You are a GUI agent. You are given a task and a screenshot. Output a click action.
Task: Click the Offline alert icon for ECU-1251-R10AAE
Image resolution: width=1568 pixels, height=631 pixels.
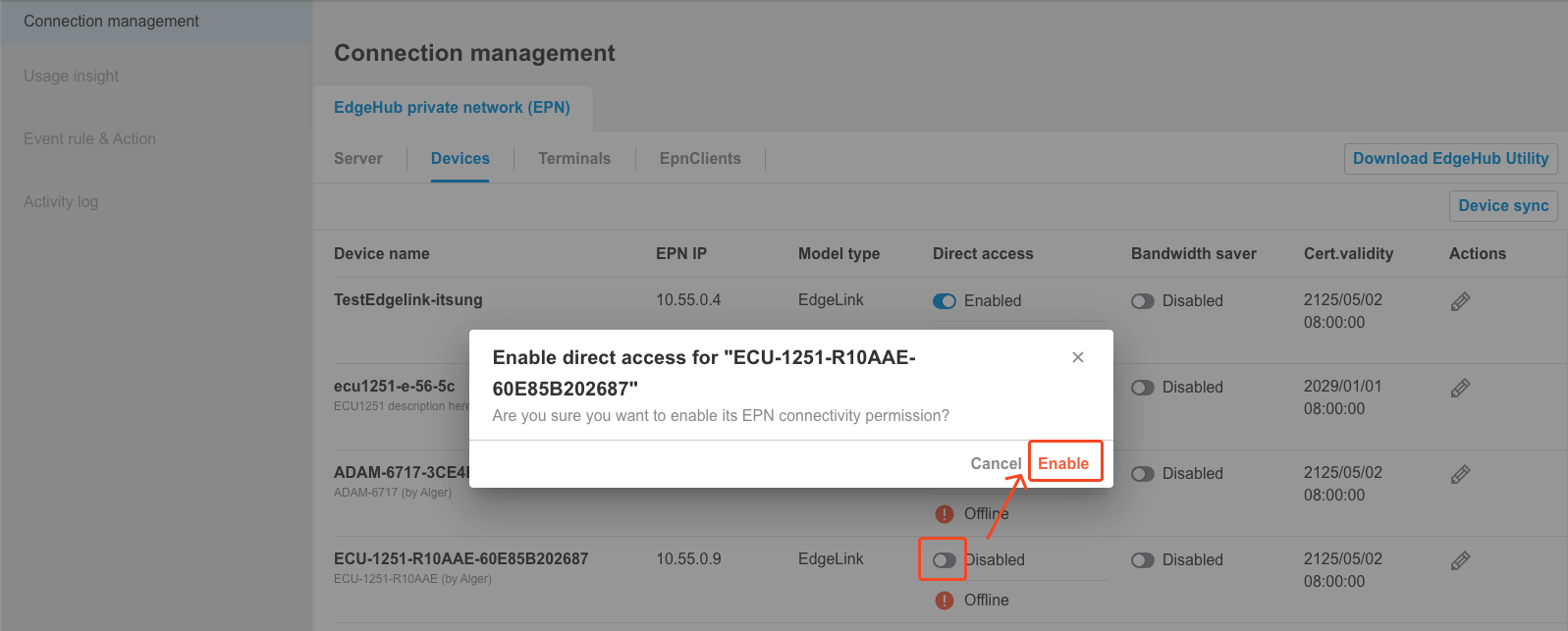pyautogui.click(x=944, y=600)
